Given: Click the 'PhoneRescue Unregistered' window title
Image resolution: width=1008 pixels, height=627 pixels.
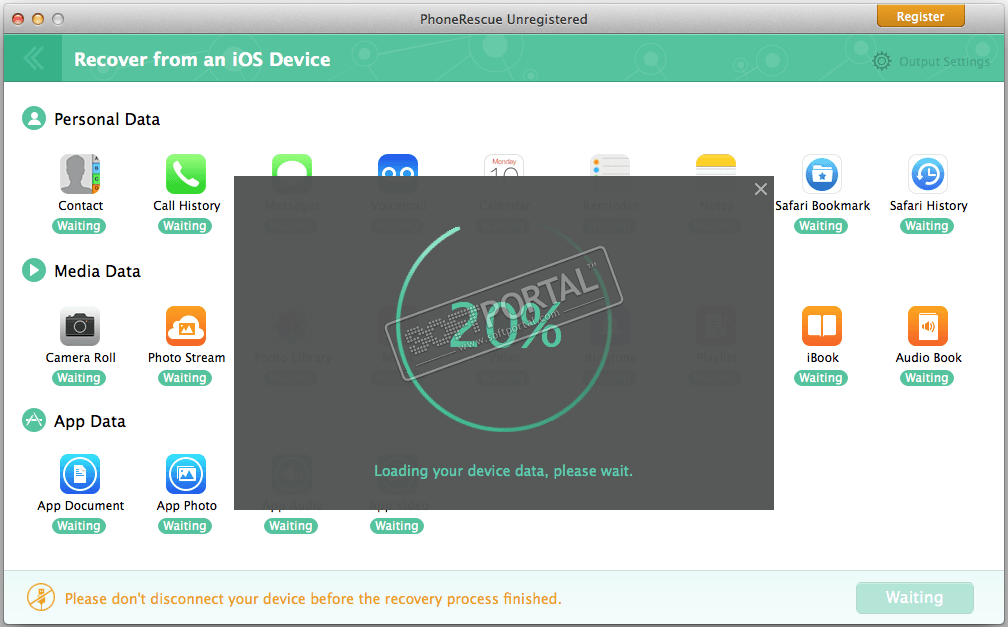Looking at the screenshot, I should pyautogui.click(x=503, y=19).
